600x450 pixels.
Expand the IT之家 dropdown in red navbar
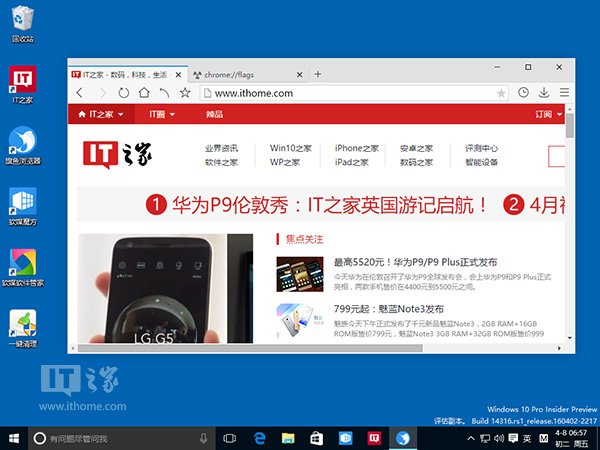tap(106, 115)
